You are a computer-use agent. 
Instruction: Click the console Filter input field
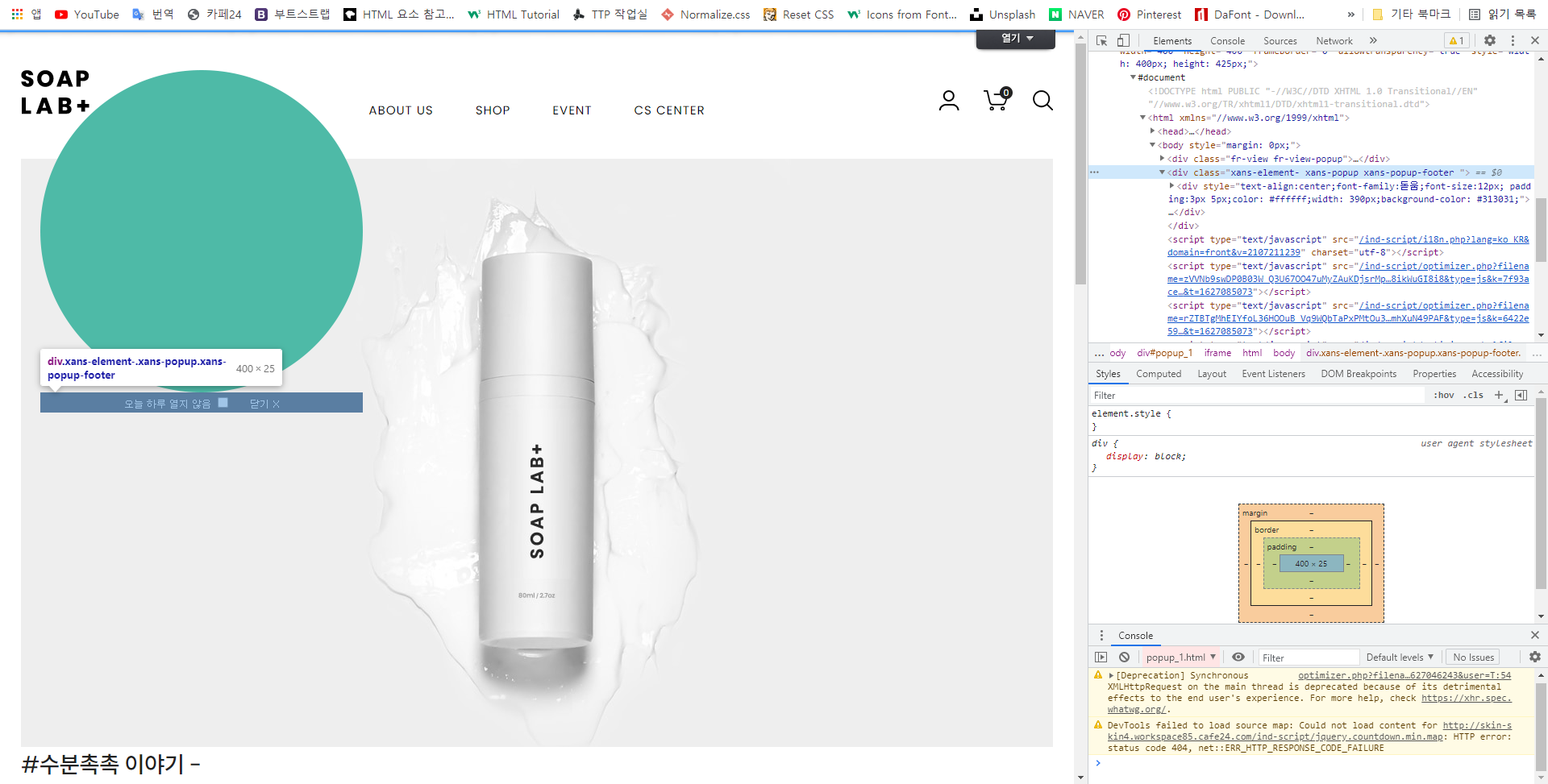1309,657
